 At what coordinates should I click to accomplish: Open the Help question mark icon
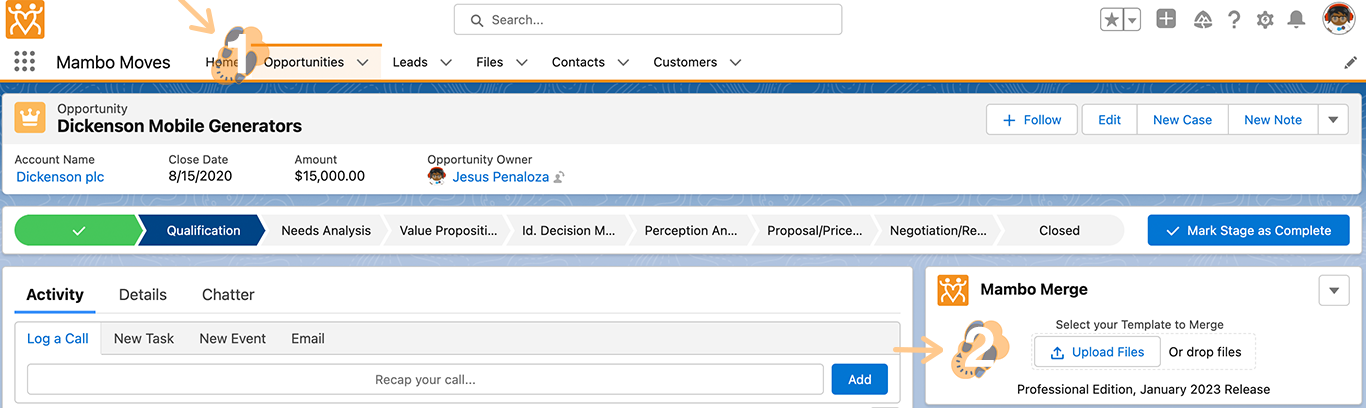click(1235, 20)
